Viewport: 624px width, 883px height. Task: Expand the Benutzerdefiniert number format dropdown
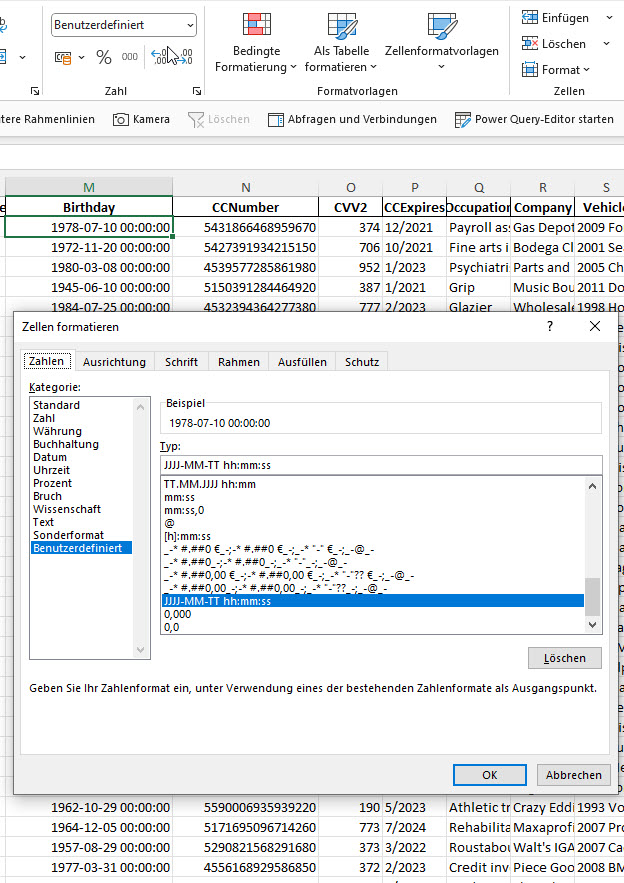(189, 25)
